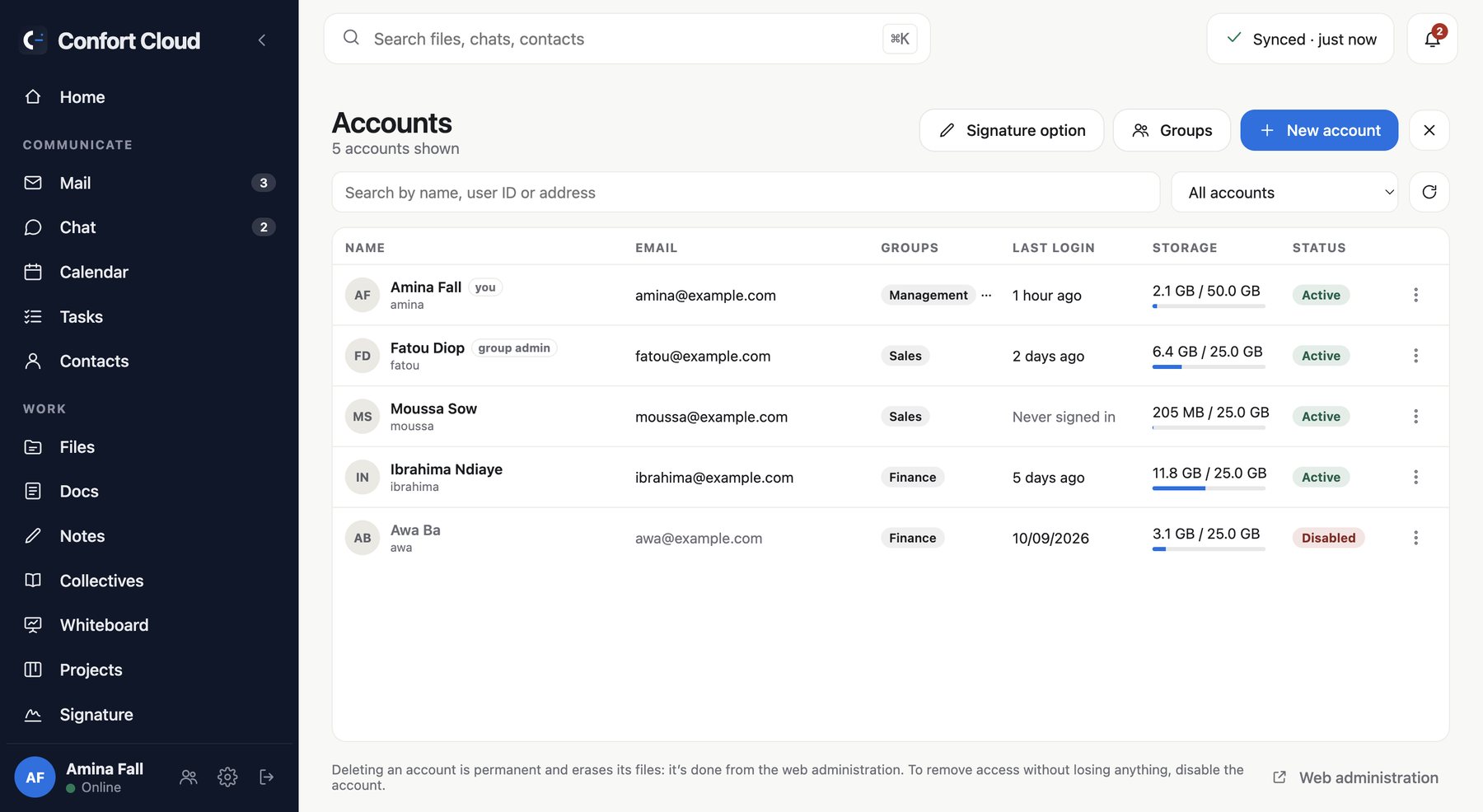Screen dimensions: 1483x812
Task: Create a New account
Action: click(1319, 130)
